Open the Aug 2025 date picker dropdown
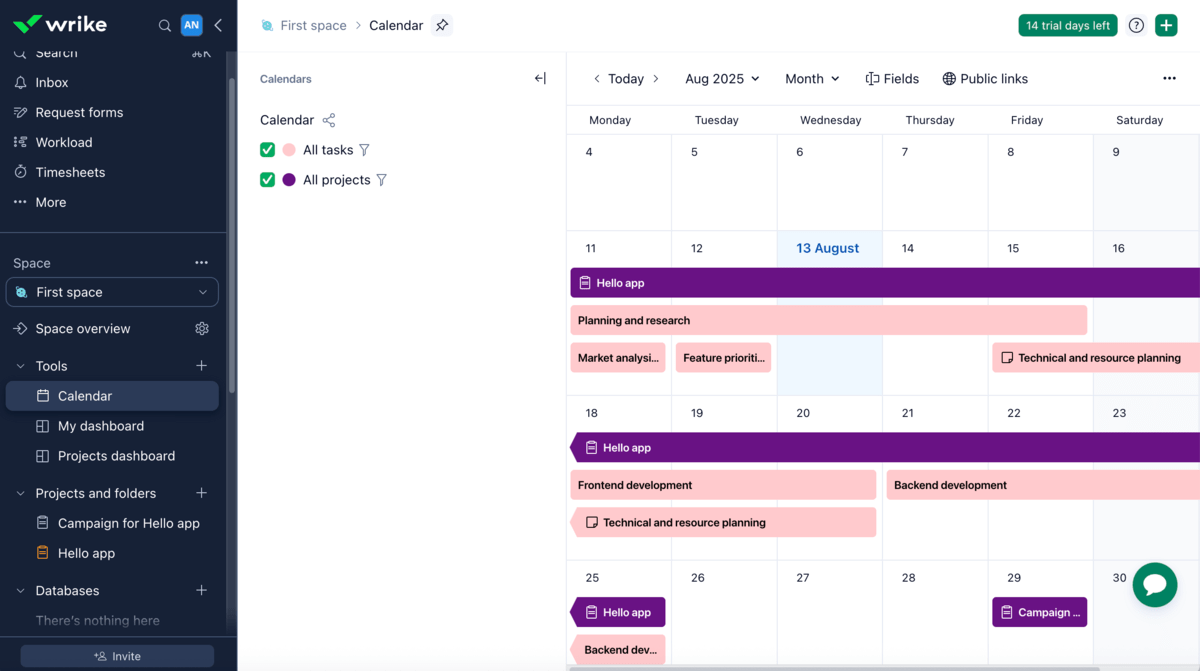This screenshot has height=671, width=1200. [721, 78]
